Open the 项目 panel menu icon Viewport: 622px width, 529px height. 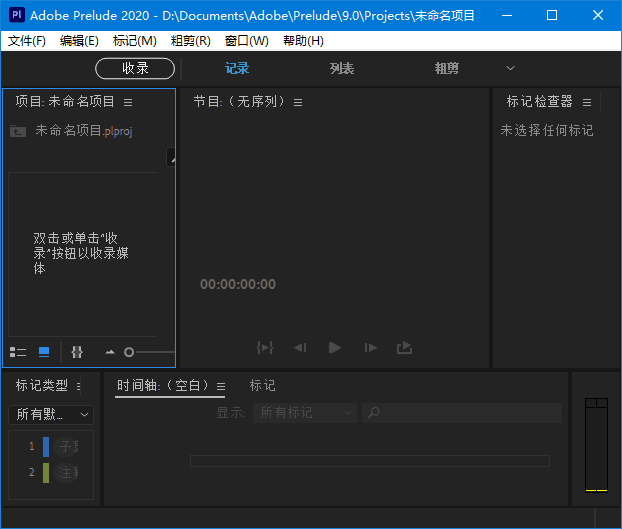128,102
